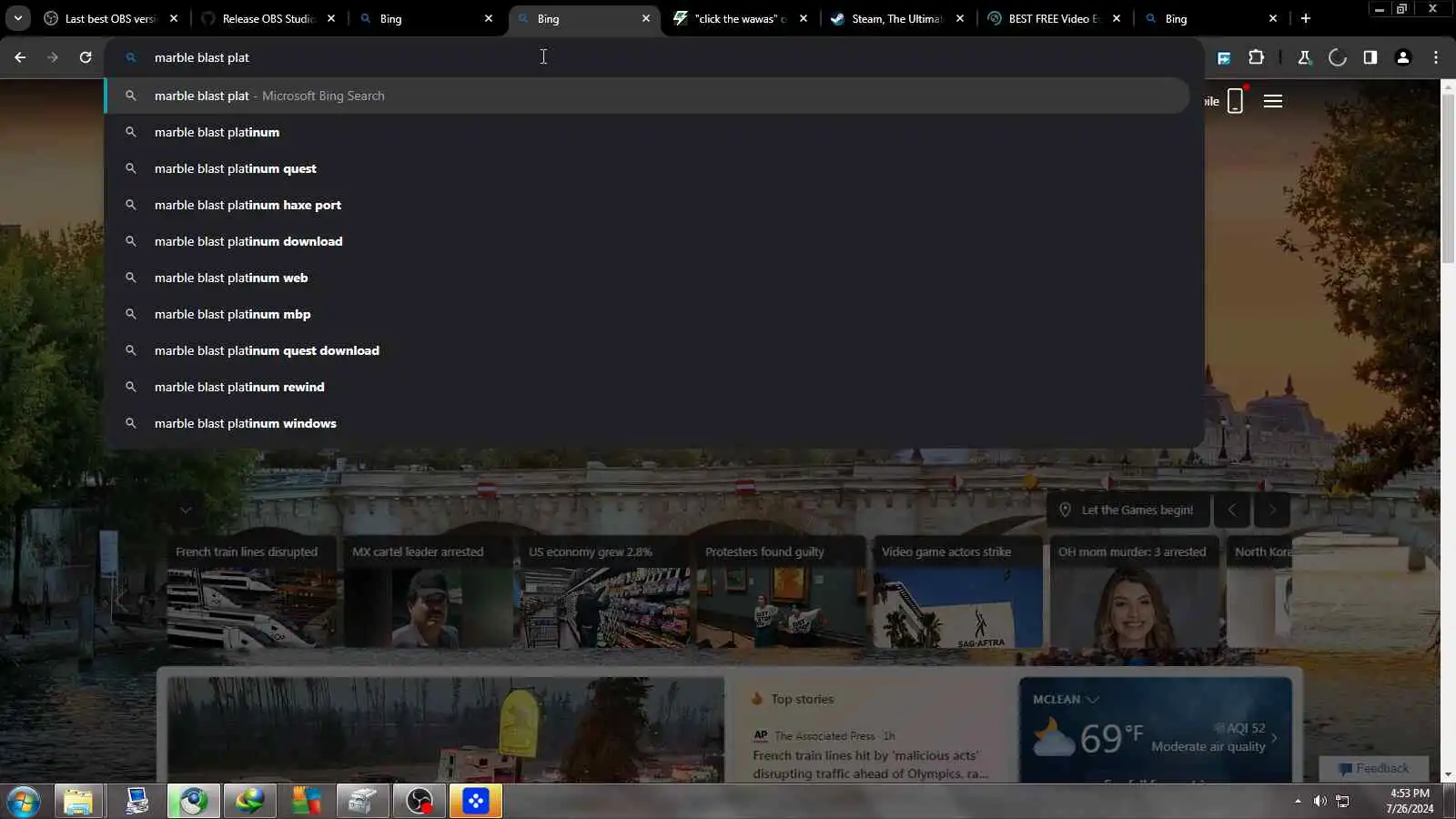1456x819 pixels.
Task: Click the Feedback button
Action: [x=1374, y=768]
